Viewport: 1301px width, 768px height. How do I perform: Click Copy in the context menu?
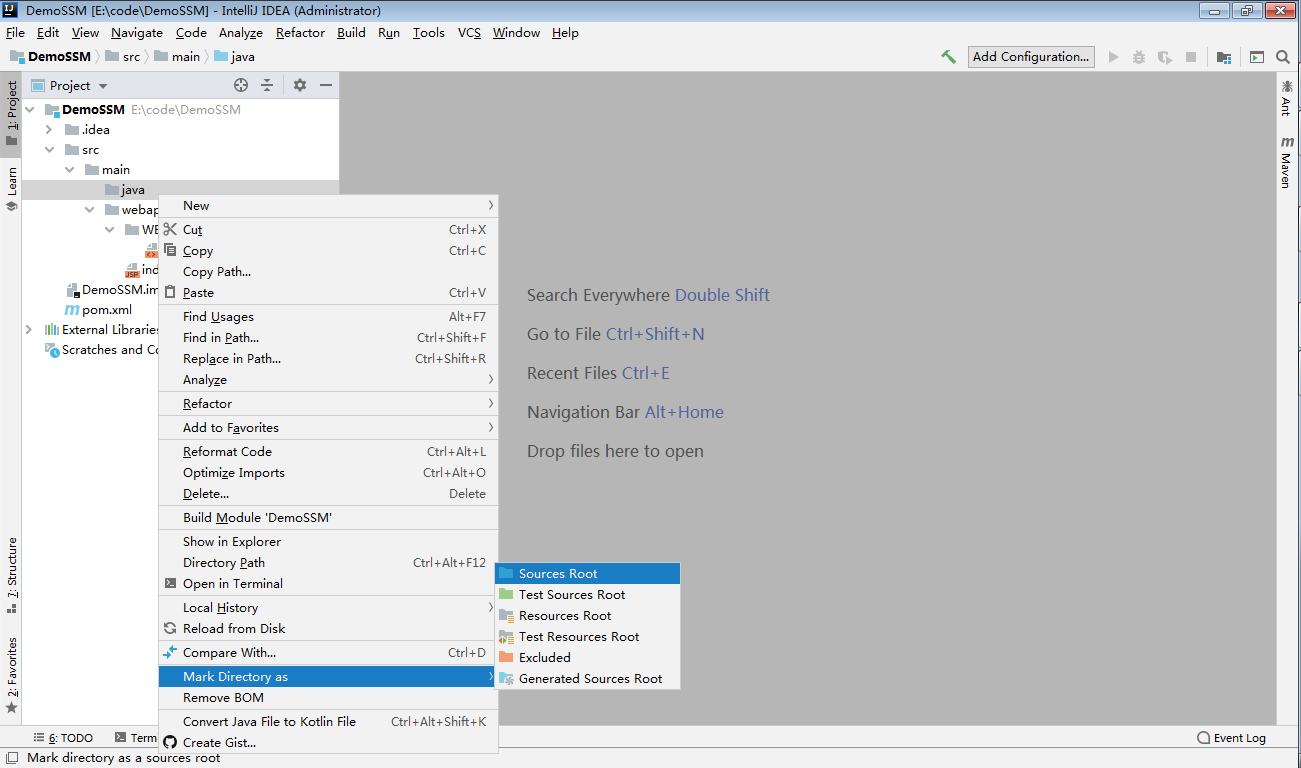coord(328,251)
